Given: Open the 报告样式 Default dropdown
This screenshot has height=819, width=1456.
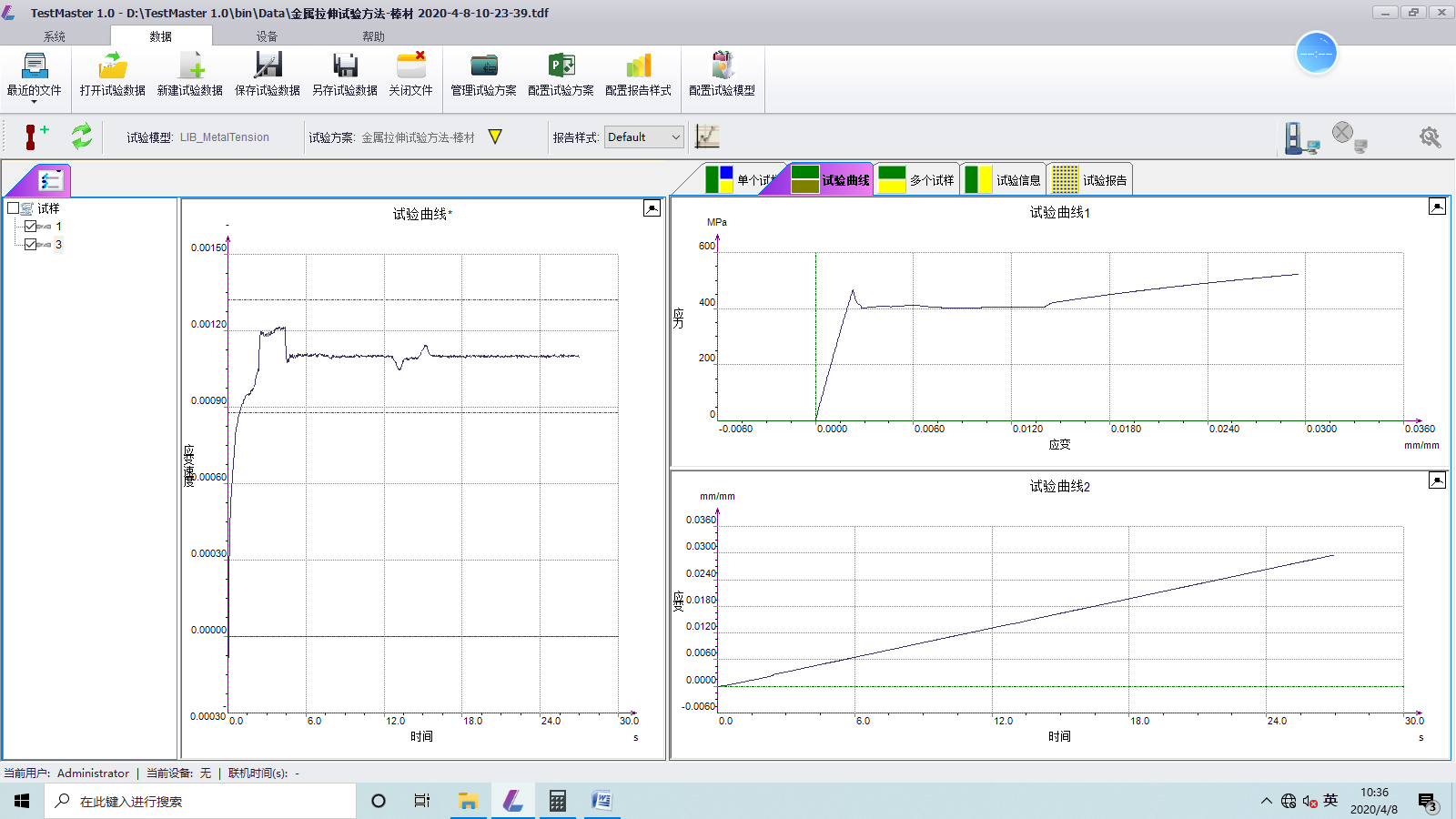Looking at the screenshot, I should (675, 137).
